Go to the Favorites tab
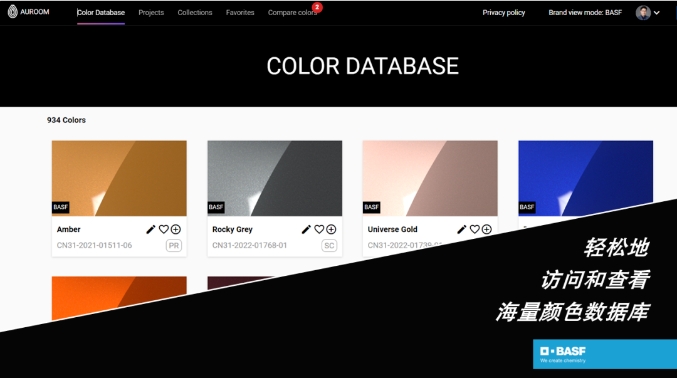The height and width of the screenshot is (378, 677). tap(240, 13)
